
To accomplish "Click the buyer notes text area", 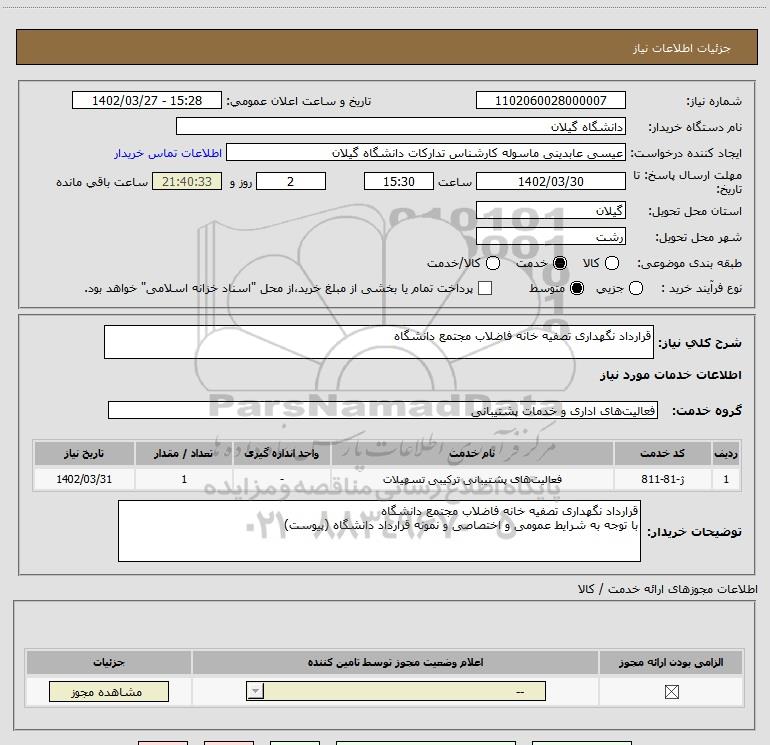I will [x=379, y=531].
